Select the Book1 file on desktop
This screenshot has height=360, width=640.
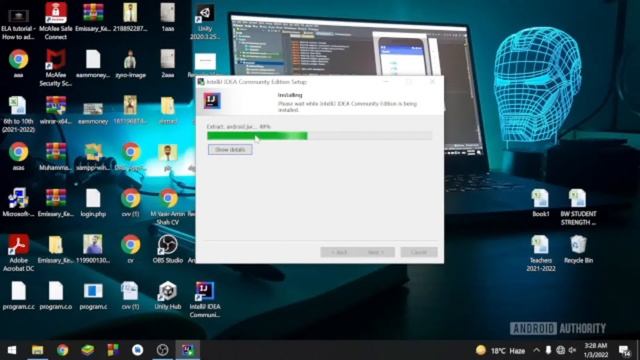click(540, 202)
